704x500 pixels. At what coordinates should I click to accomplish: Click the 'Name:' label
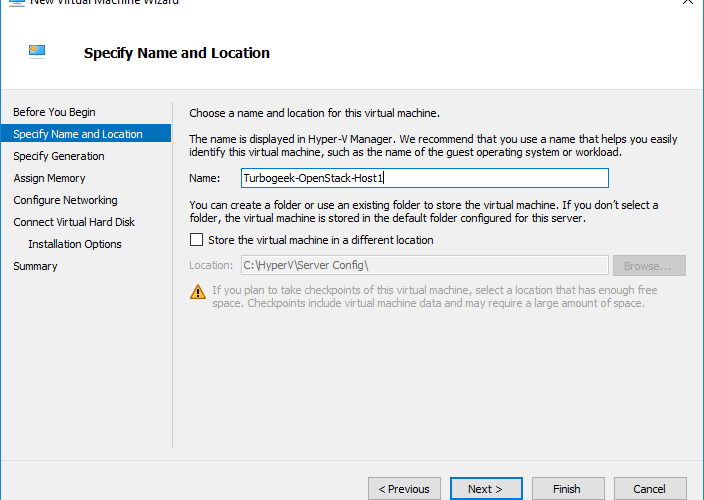click(x=205, y=178)
